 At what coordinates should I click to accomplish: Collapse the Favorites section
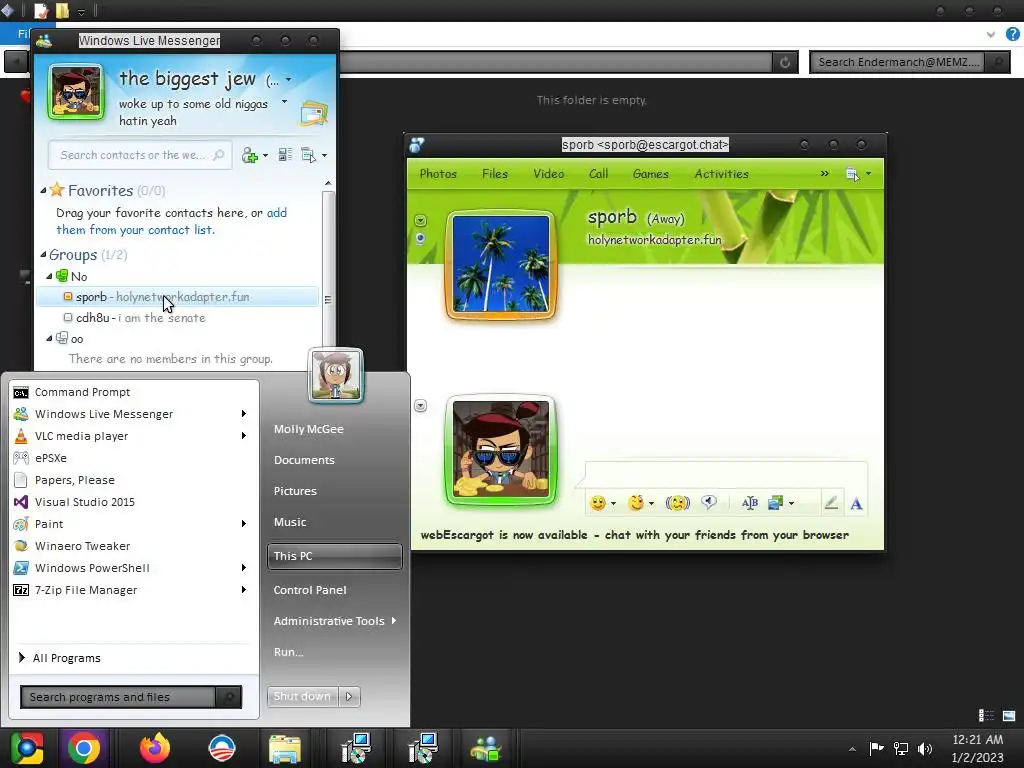[x=43, y=191]
